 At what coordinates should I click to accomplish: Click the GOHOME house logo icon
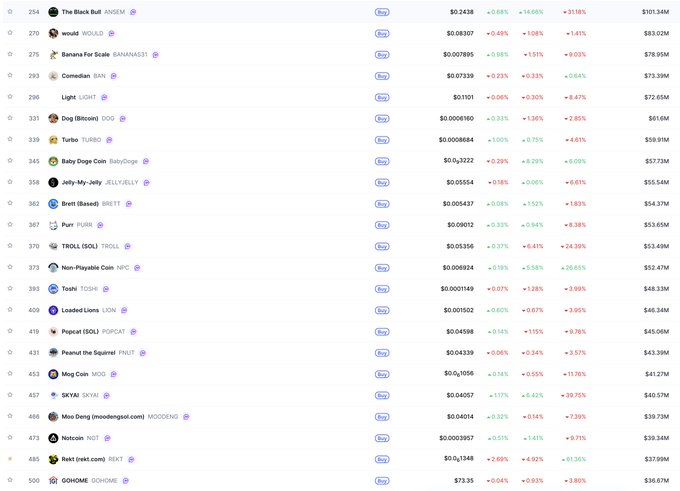[x=53, y=481]
